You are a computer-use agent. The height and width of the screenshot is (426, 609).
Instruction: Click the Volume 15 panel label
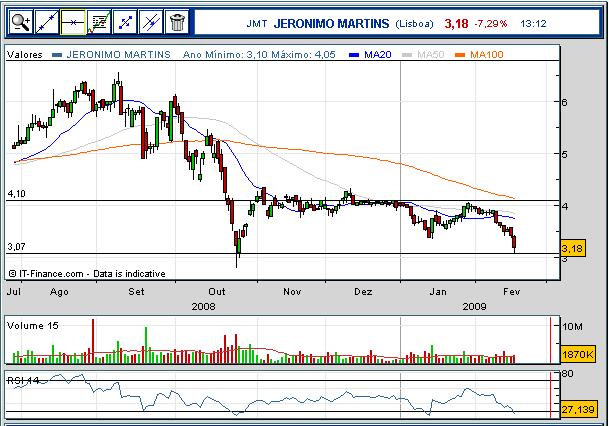(33, 325)
